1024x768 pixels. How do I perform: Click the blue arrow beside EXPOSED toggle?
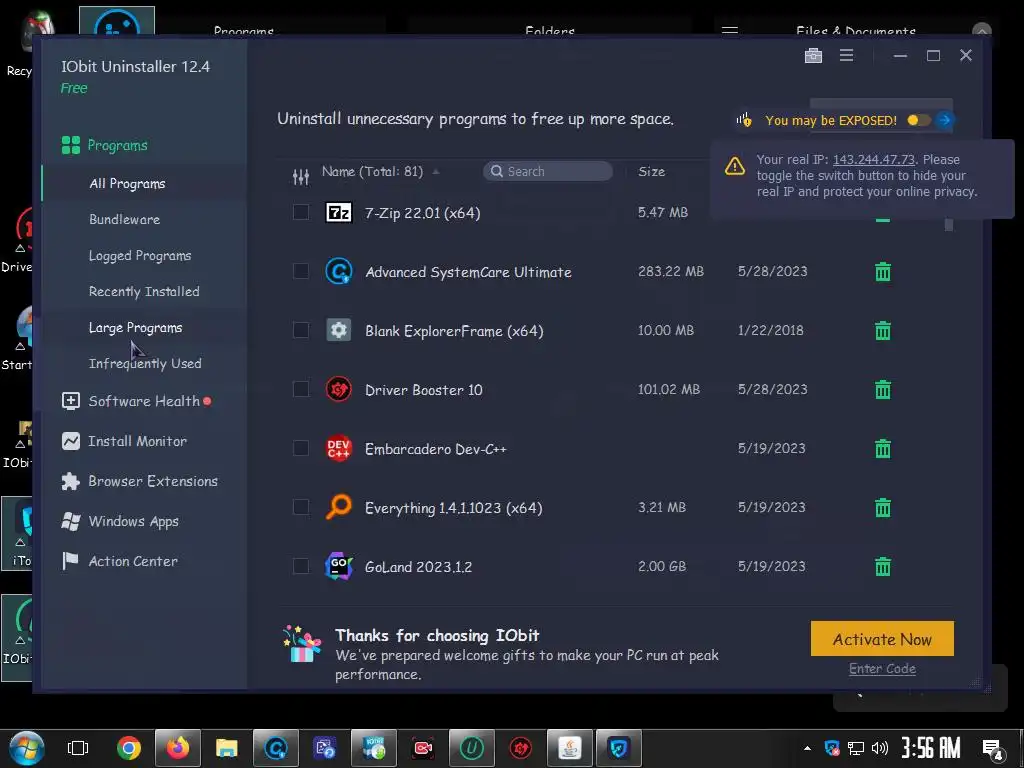point(944,120)
